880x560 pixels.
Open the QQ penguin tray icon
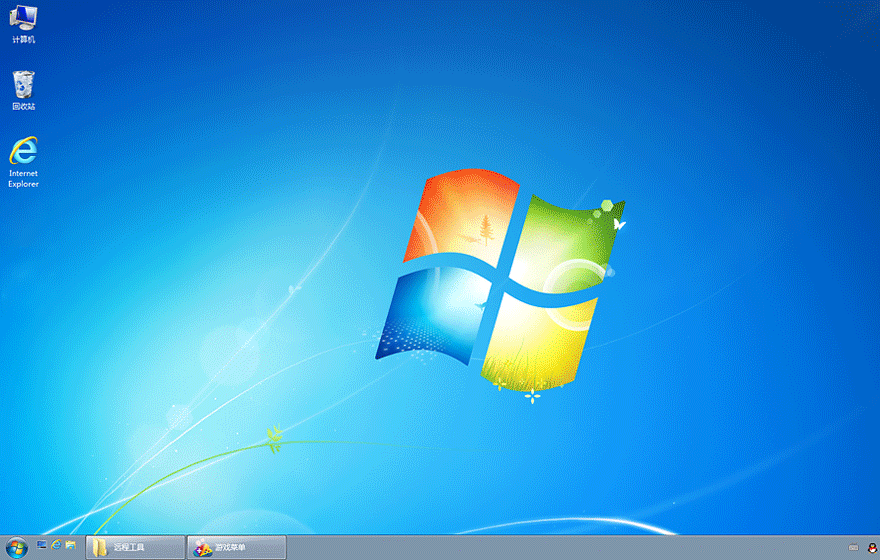coord(872,548)
